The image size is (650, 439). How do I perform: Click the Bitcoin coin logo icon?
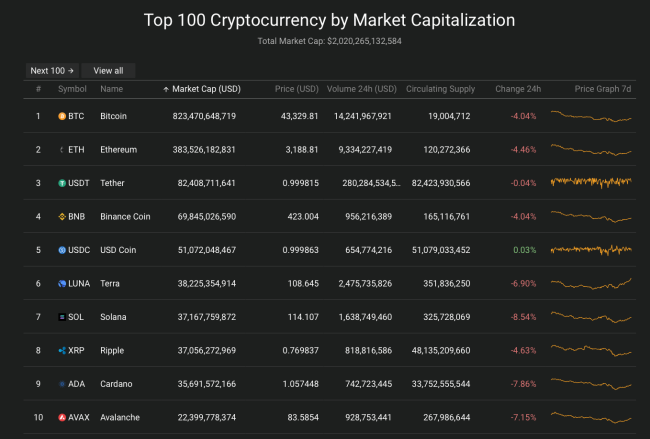point(62,116)
